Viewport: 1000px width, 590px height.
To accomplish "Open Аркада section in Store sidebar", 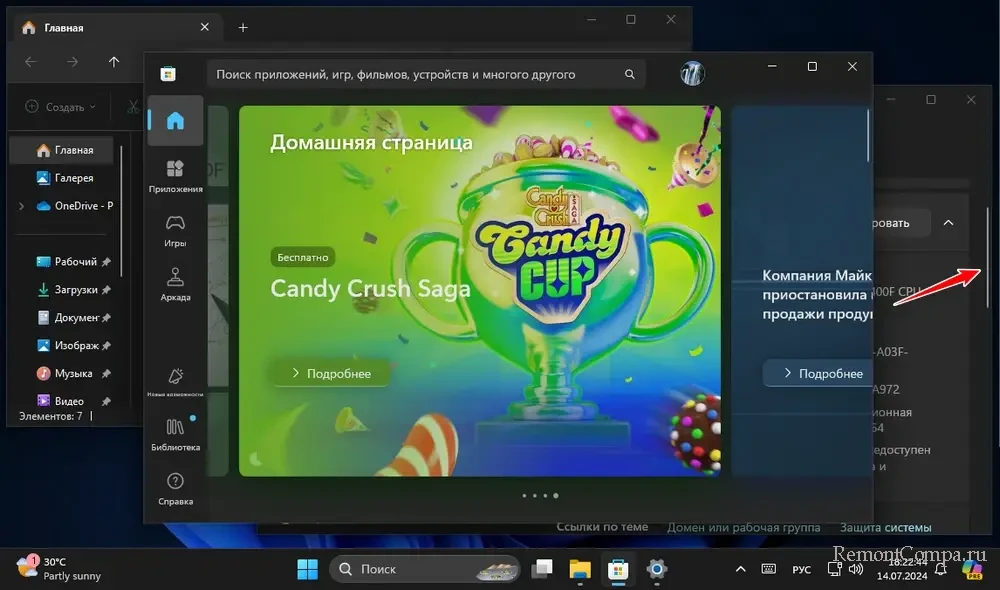I will [x=175, y=284].
